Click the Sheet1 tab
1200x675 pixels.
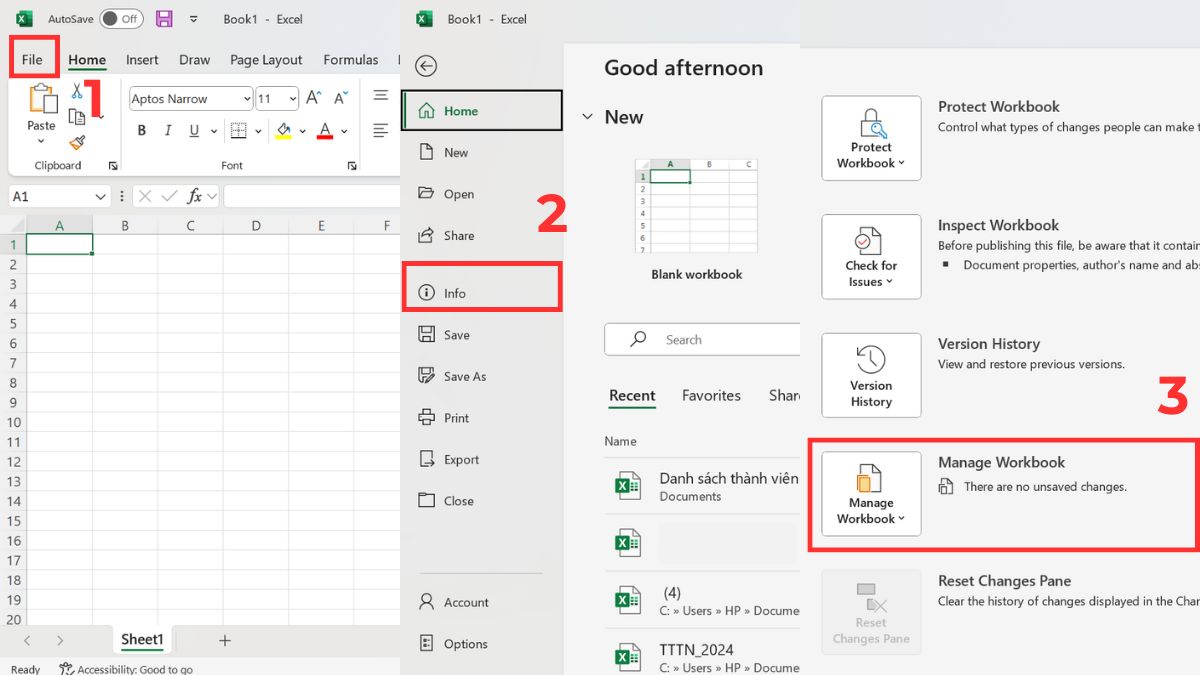pos(142,640)
